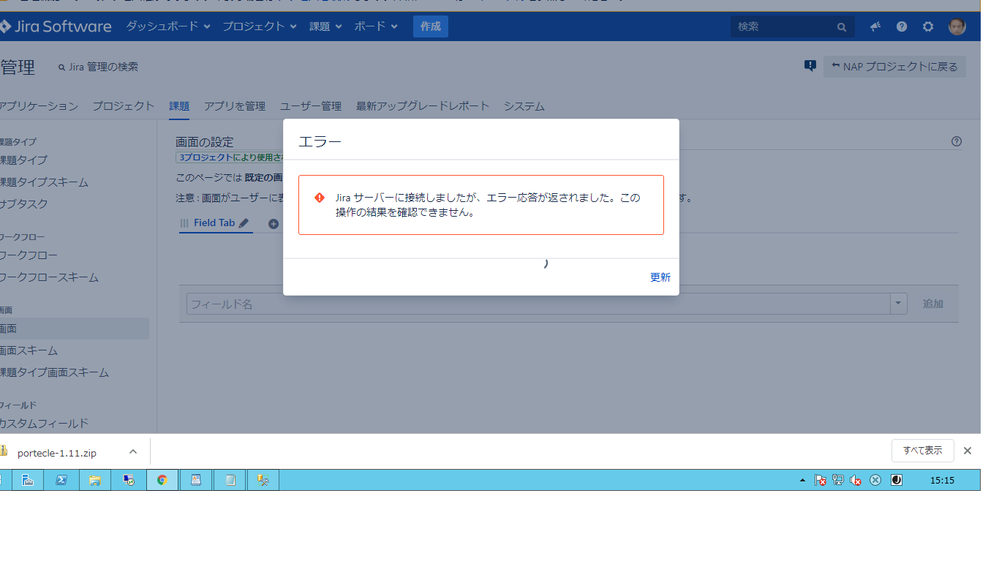Viewport: 999px width, 562px height.
Task: Click the フィールド名 input field
Action: pos(538,304)
